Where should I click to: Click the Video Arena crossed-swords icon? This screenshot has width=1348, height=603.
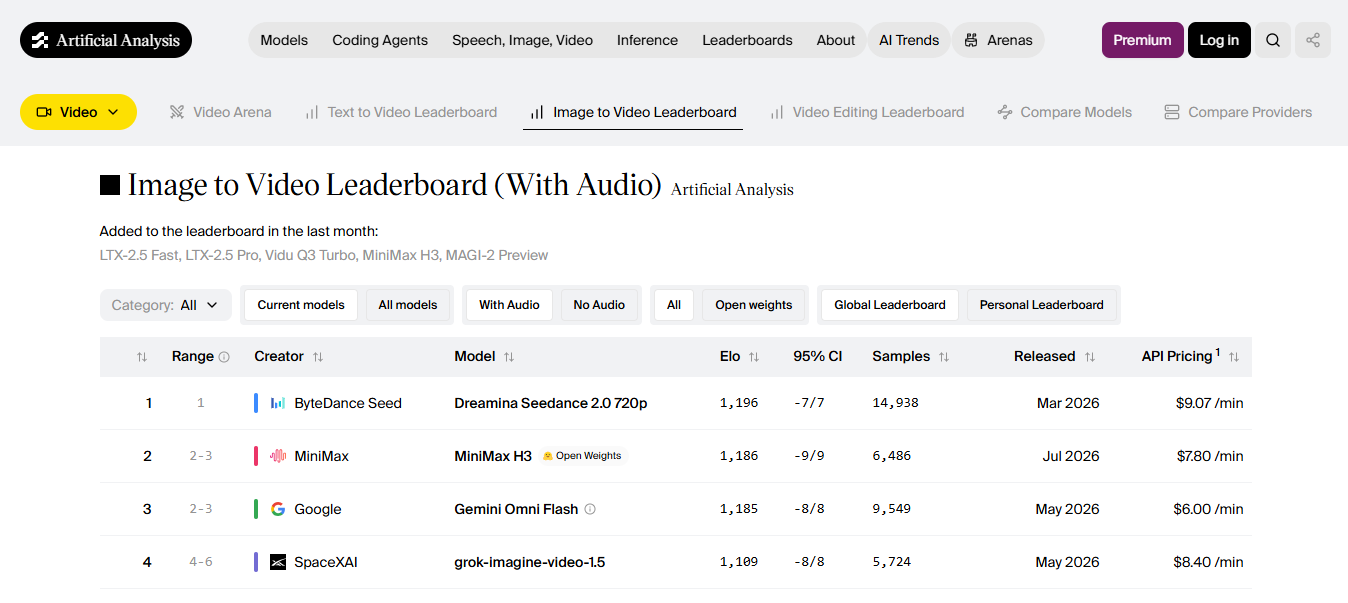[x=177, y=112]
